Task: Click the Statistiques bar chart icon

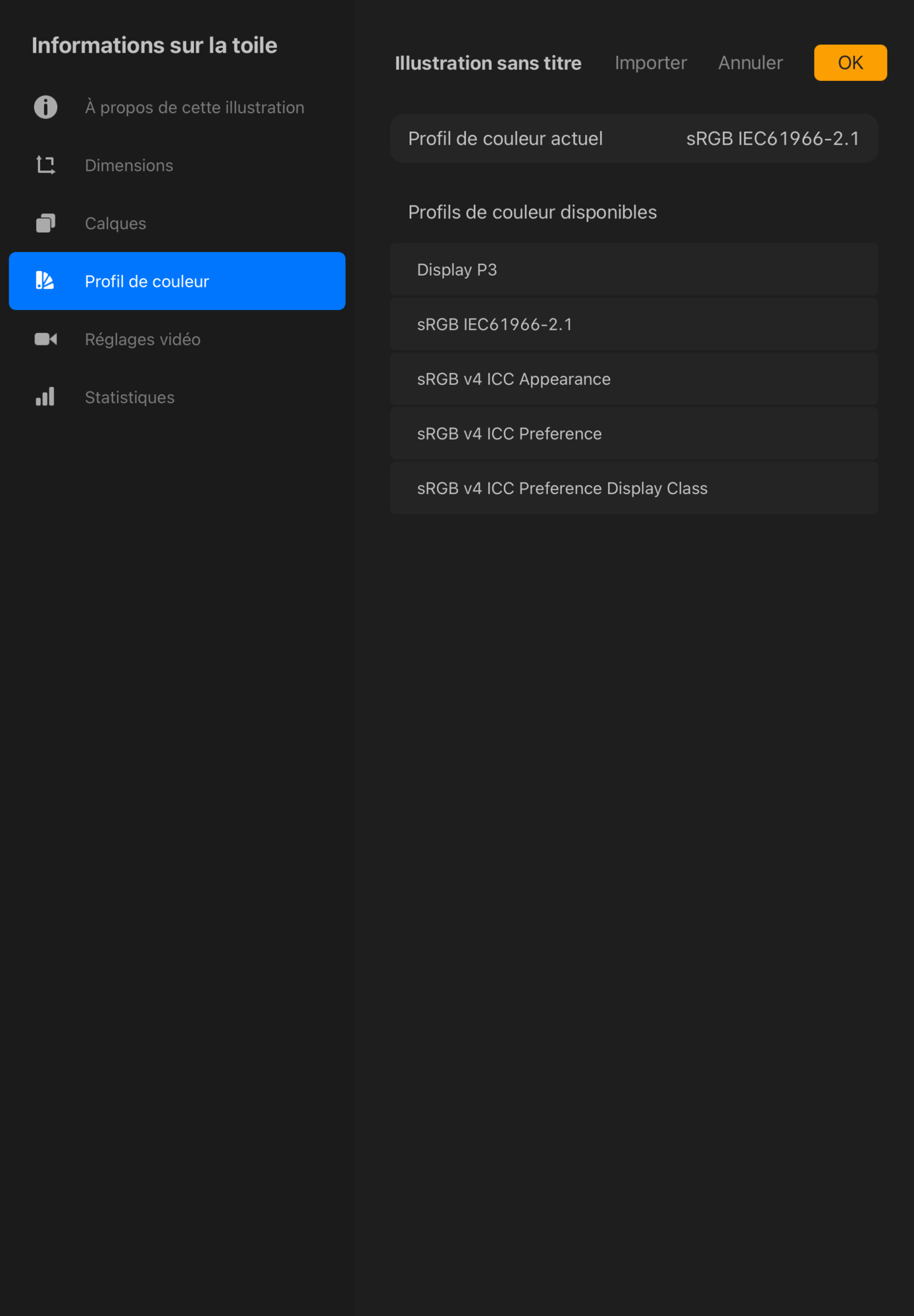Action: [x=45, y=397]
